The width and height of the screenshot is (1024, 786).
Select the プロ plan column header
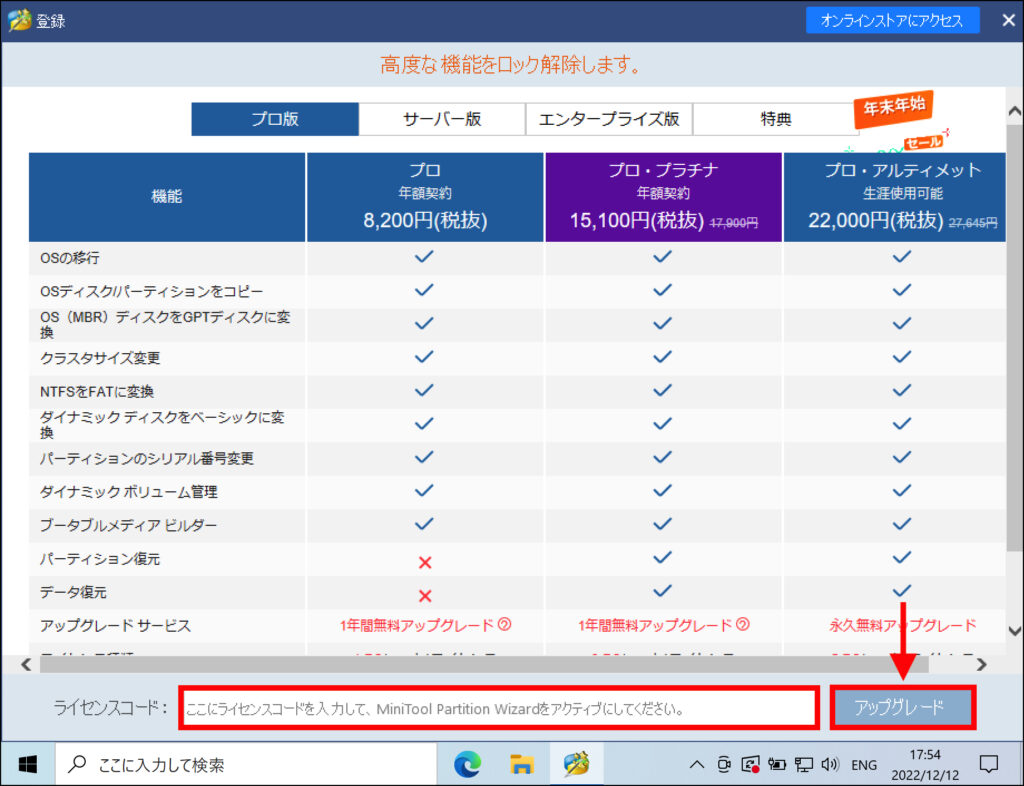coord(425,196)
